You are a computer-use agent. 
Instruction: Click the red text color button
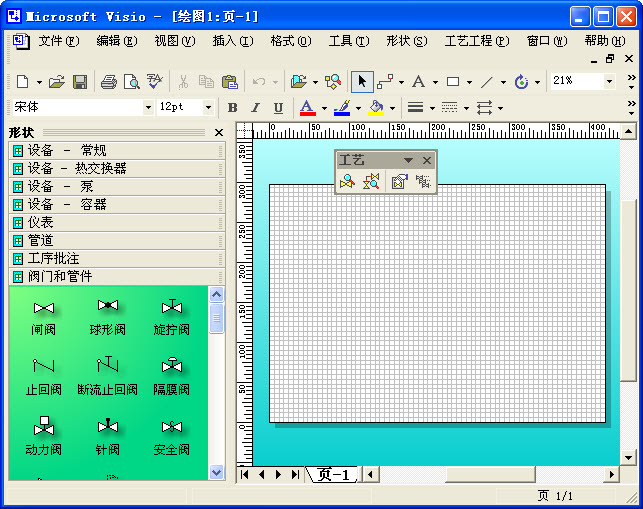(307, 108)
